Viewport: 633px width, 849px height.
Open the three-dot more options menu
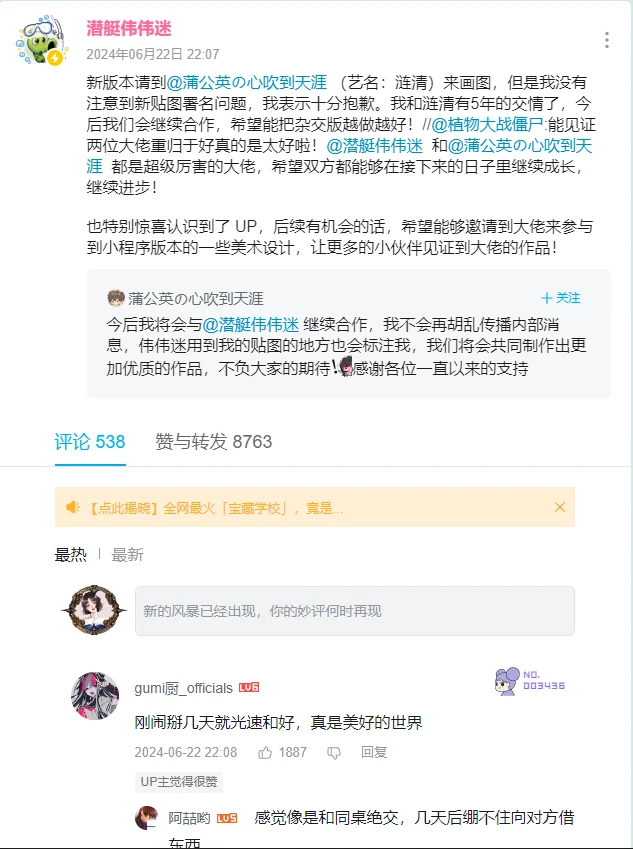tap(606, 40)
